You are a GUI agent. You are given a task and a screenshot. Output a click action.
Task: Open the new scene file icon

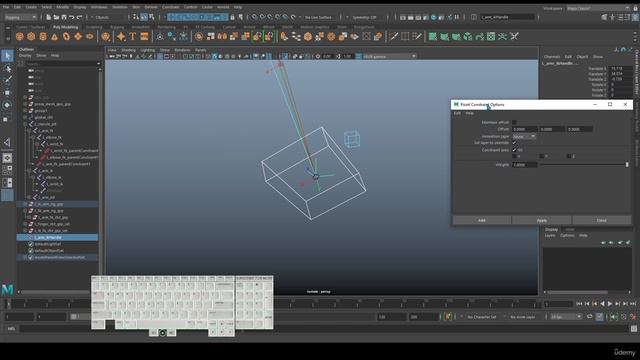point(48,17)
